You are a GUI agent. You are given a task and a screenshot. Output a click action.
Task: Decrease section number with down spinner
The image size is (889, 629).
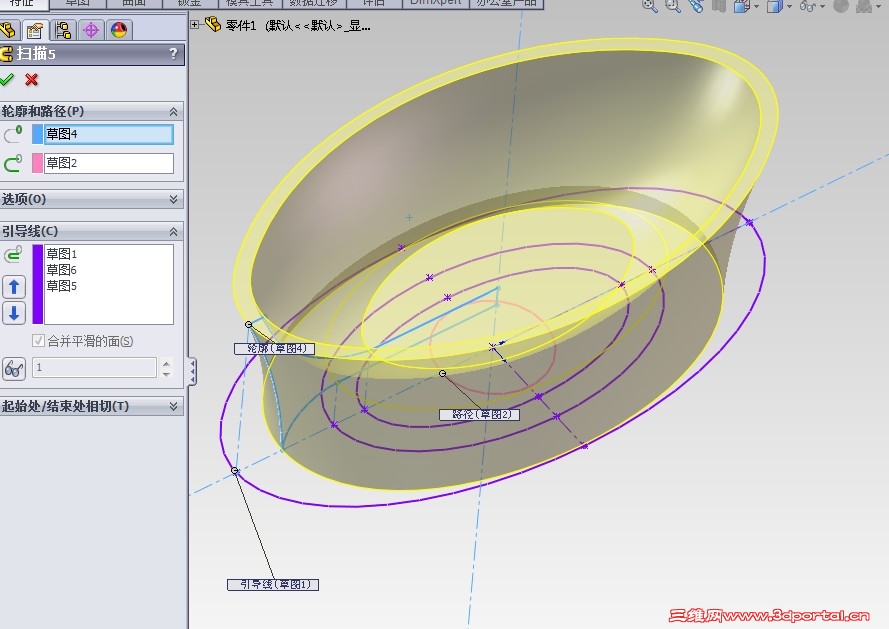[x=166, y=373]
